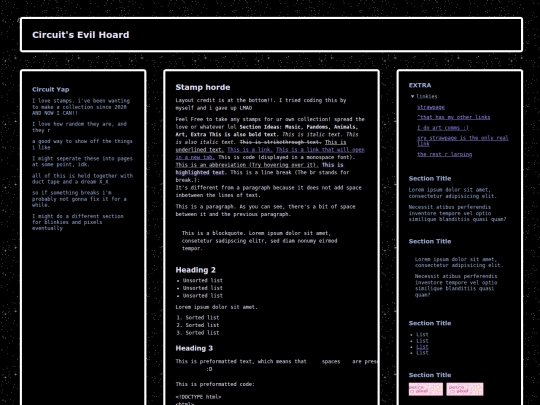Click the 'duct tape and a dream' paragraph

82,179
